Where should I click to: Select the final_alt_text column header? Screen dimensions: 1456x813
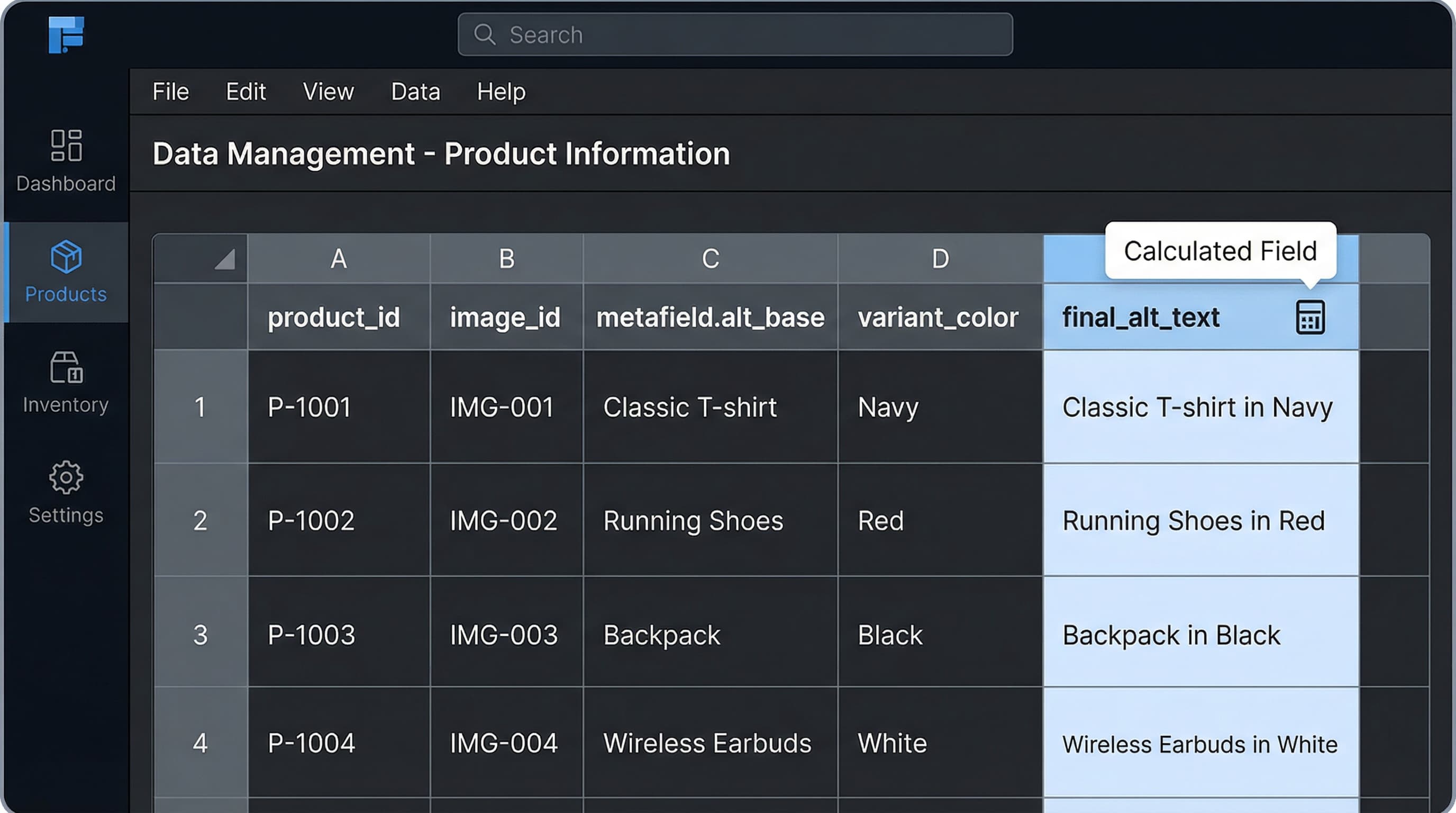(x=1140, y=317)
